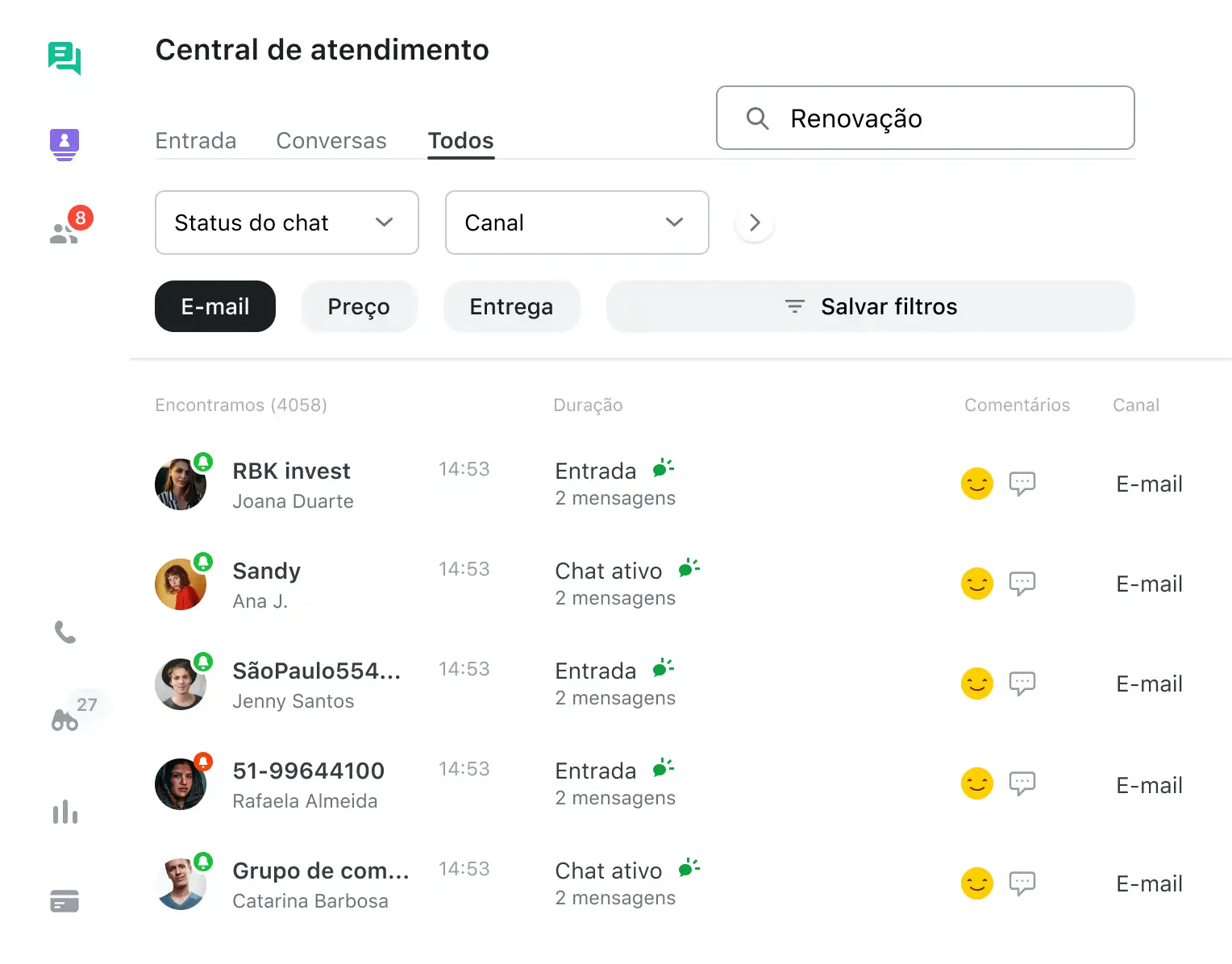
Task: Click the billing card sidebar icon
Action: click(x=65, y=900)
